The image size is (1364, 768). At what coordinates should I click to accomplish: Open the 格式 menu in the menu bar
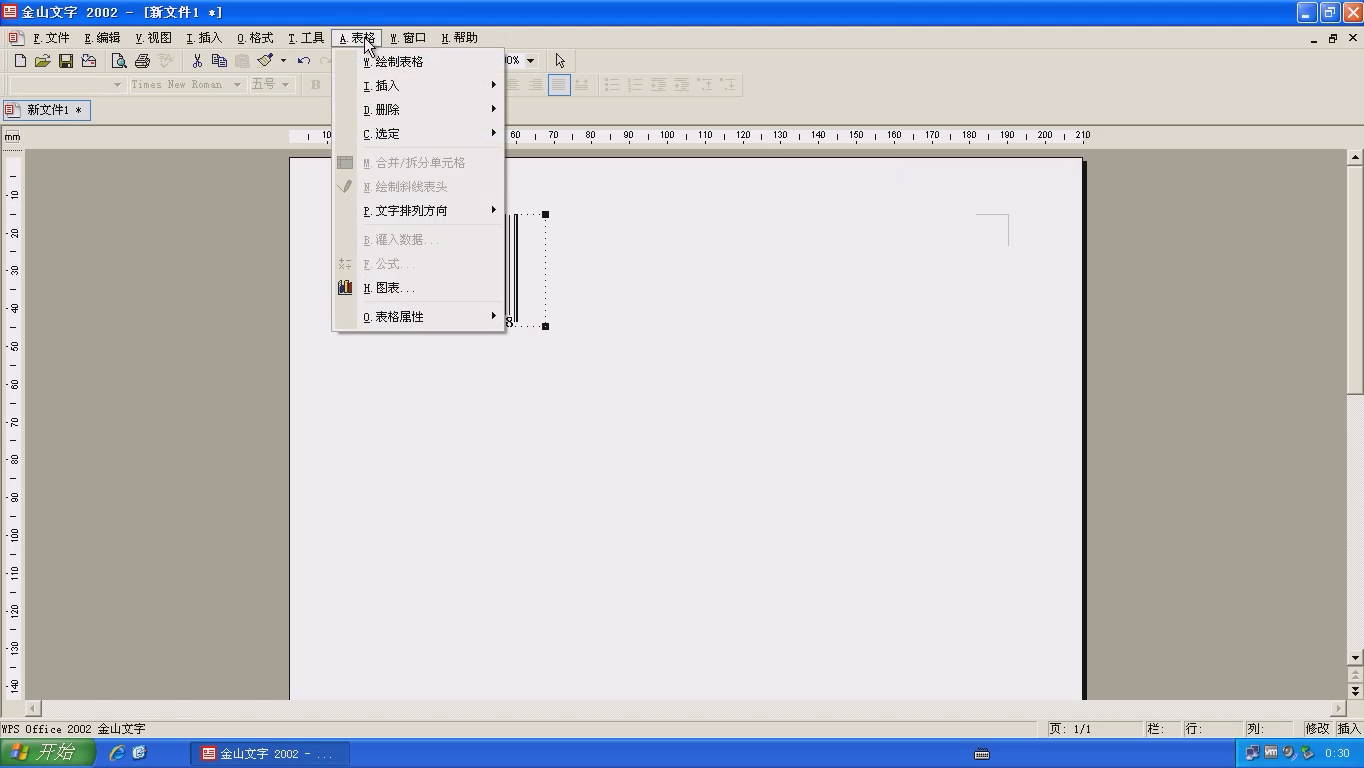point(255,38)
